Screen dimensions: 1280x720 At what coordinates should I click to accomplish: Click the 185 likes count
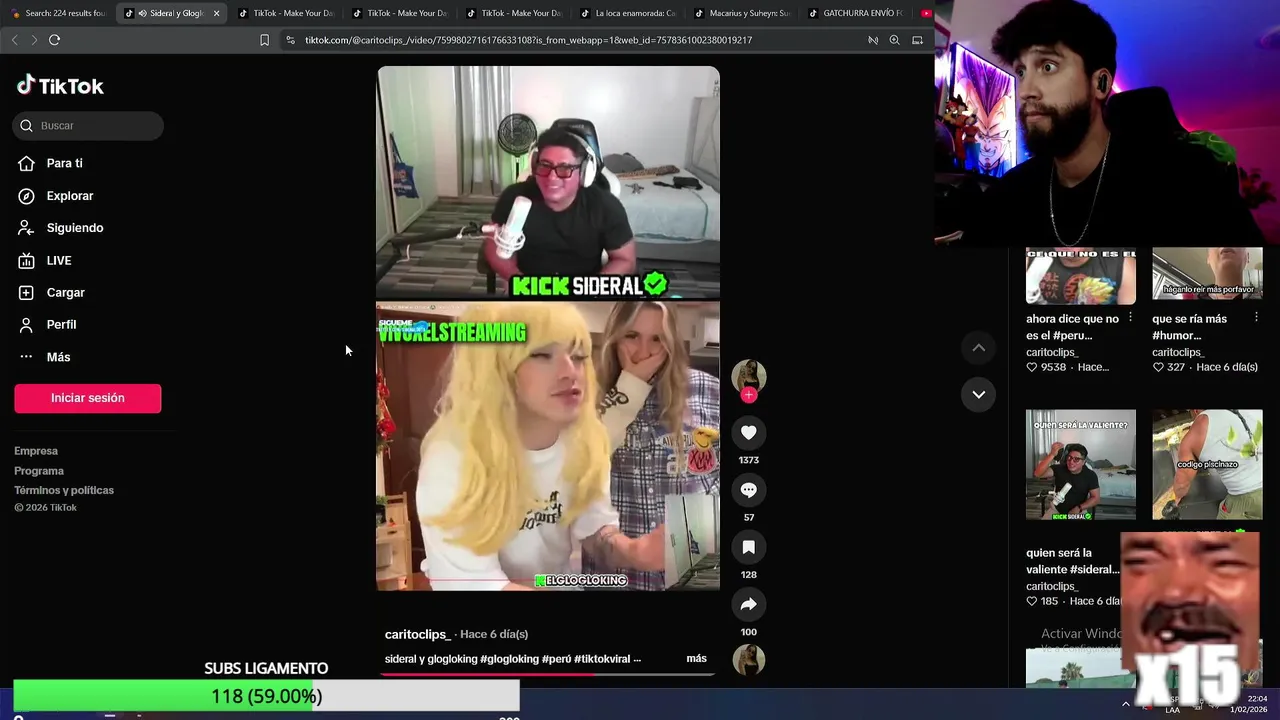coord(1042,601)
